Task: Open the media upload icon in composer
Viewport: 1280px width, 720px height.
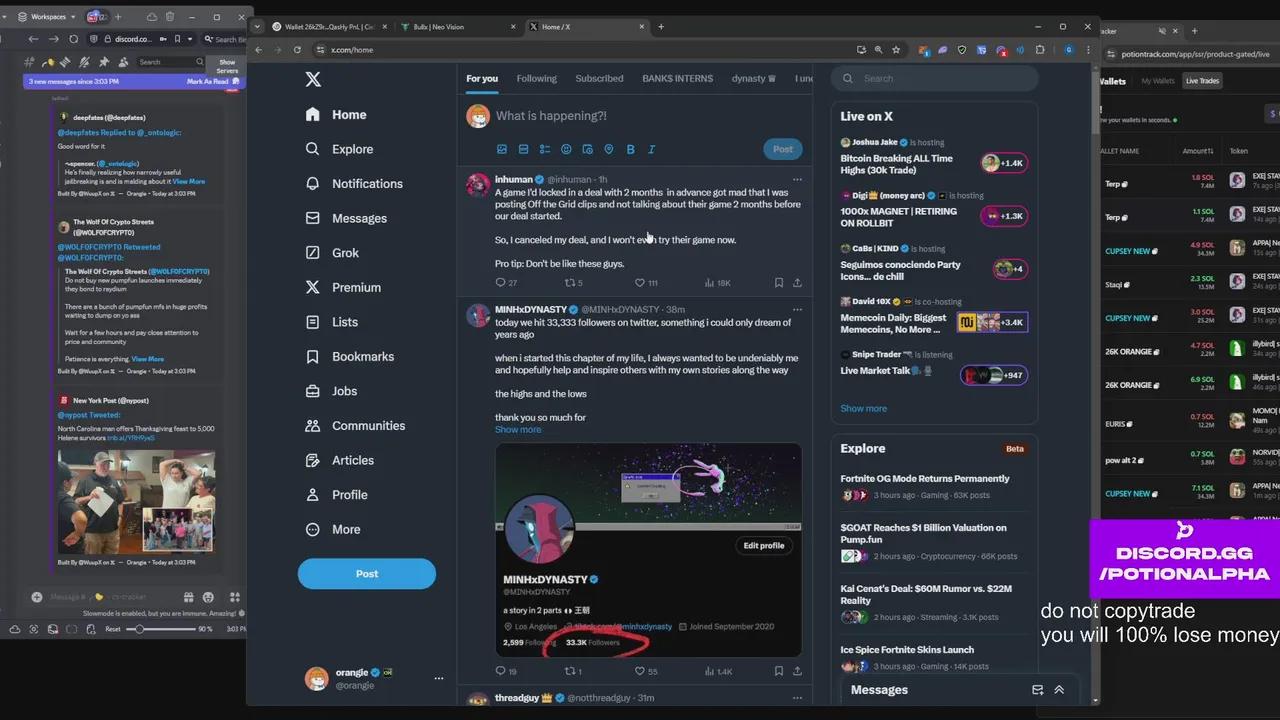Action: click(x=502, y=149)
